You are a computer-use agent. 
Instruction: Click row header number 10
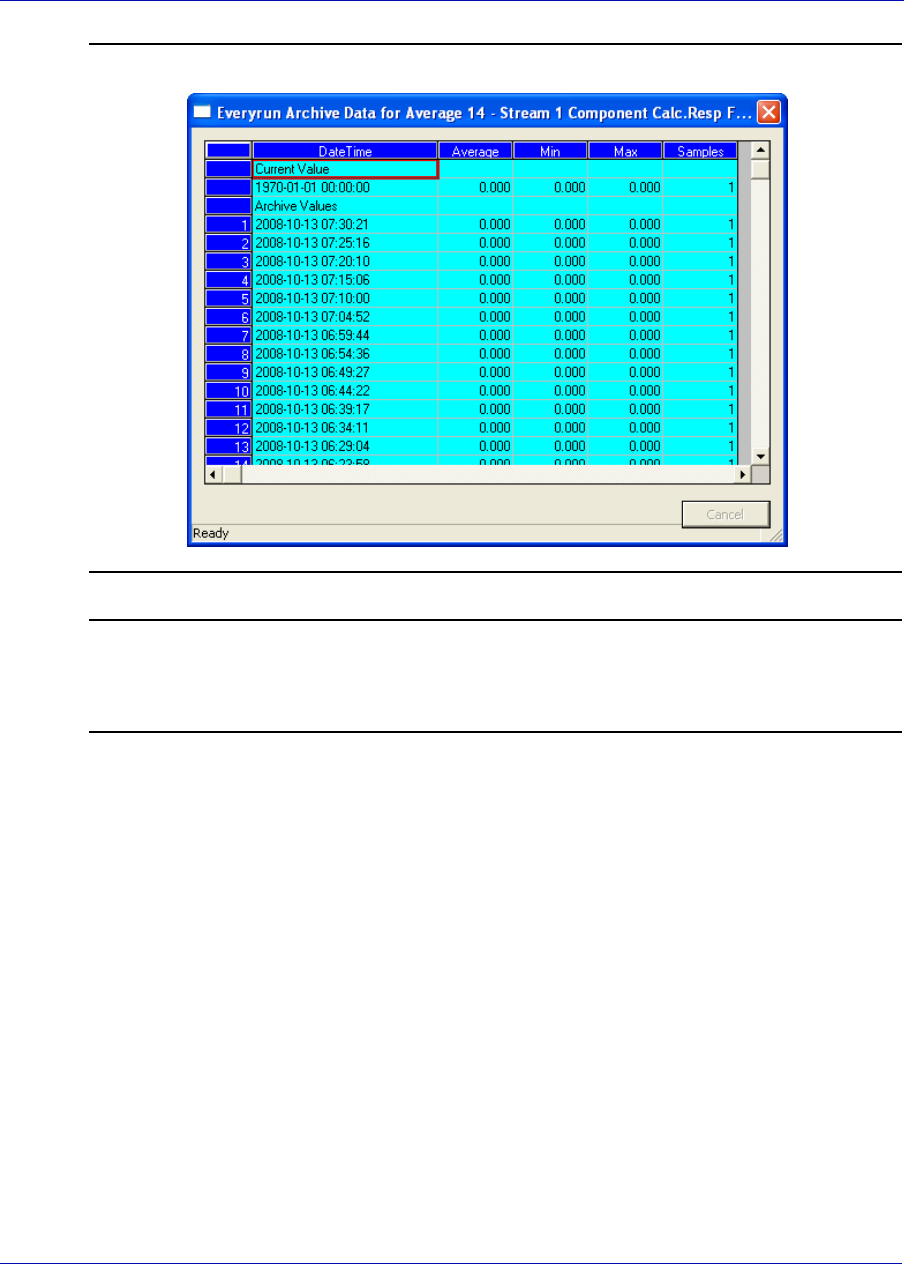point(229,391)
